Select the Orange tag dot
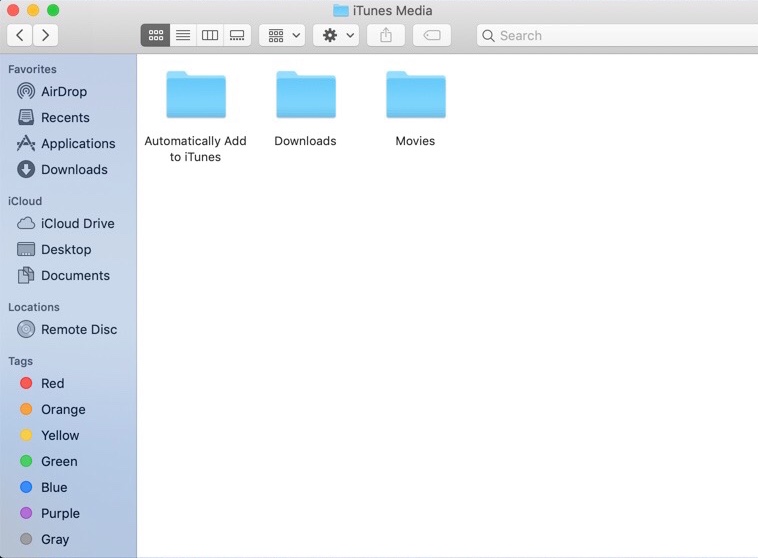This screenshot has height=558, width=758. [26, 410]
